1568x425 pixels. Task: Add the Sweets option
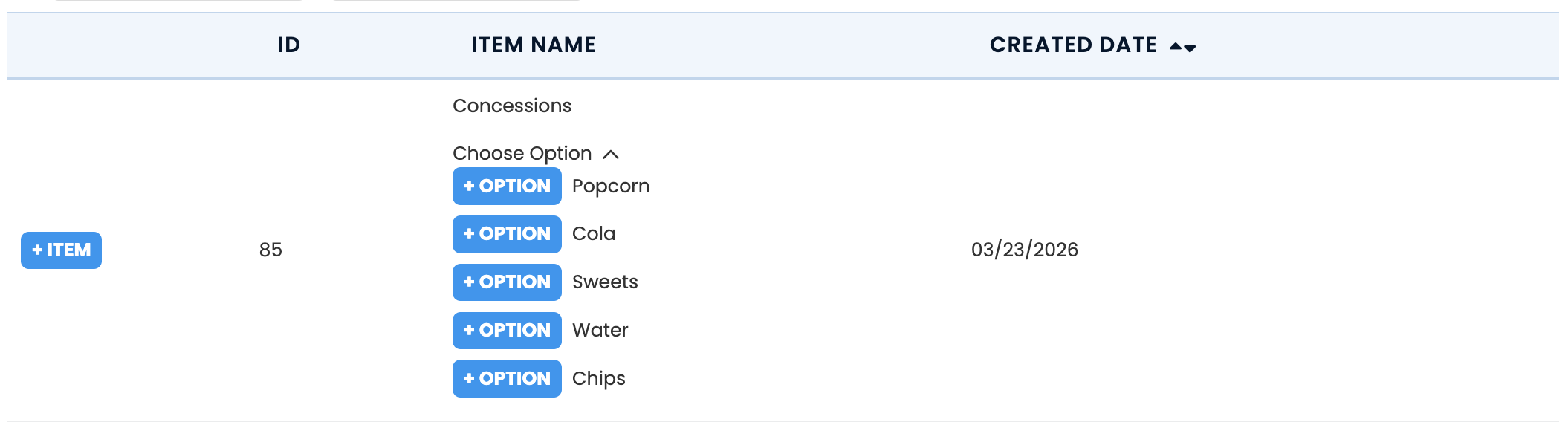[x=507, y=282]
